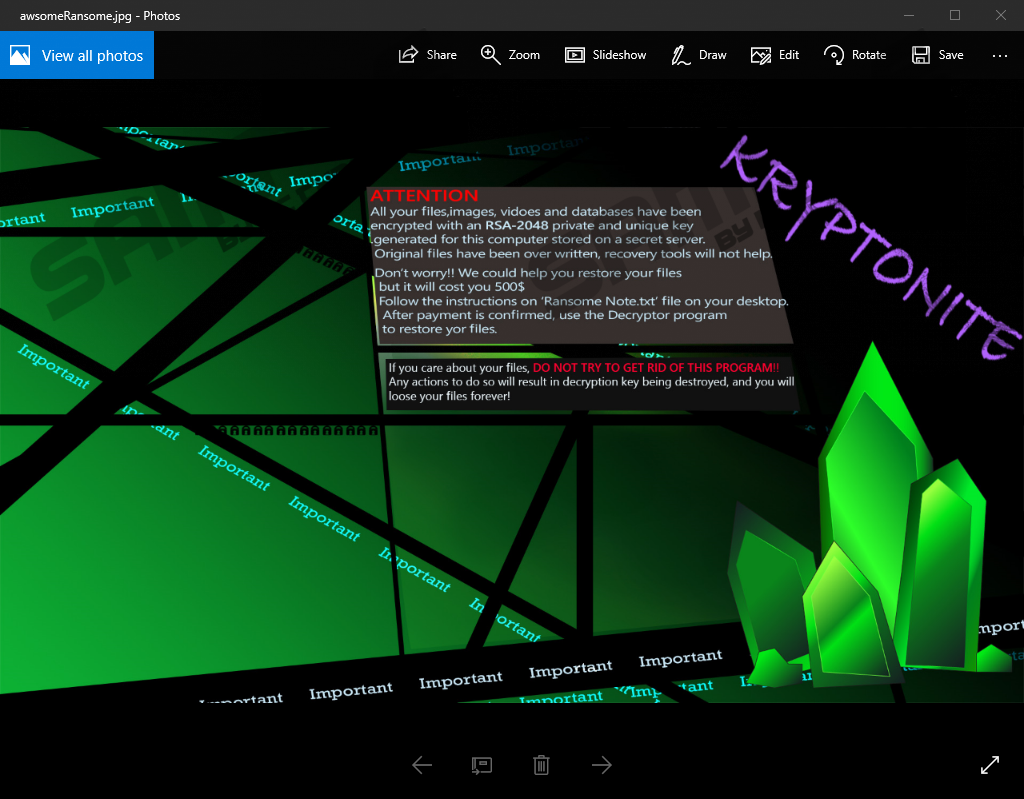Start the Slideshow
The image size is (1024, 799).
point(605,55)
